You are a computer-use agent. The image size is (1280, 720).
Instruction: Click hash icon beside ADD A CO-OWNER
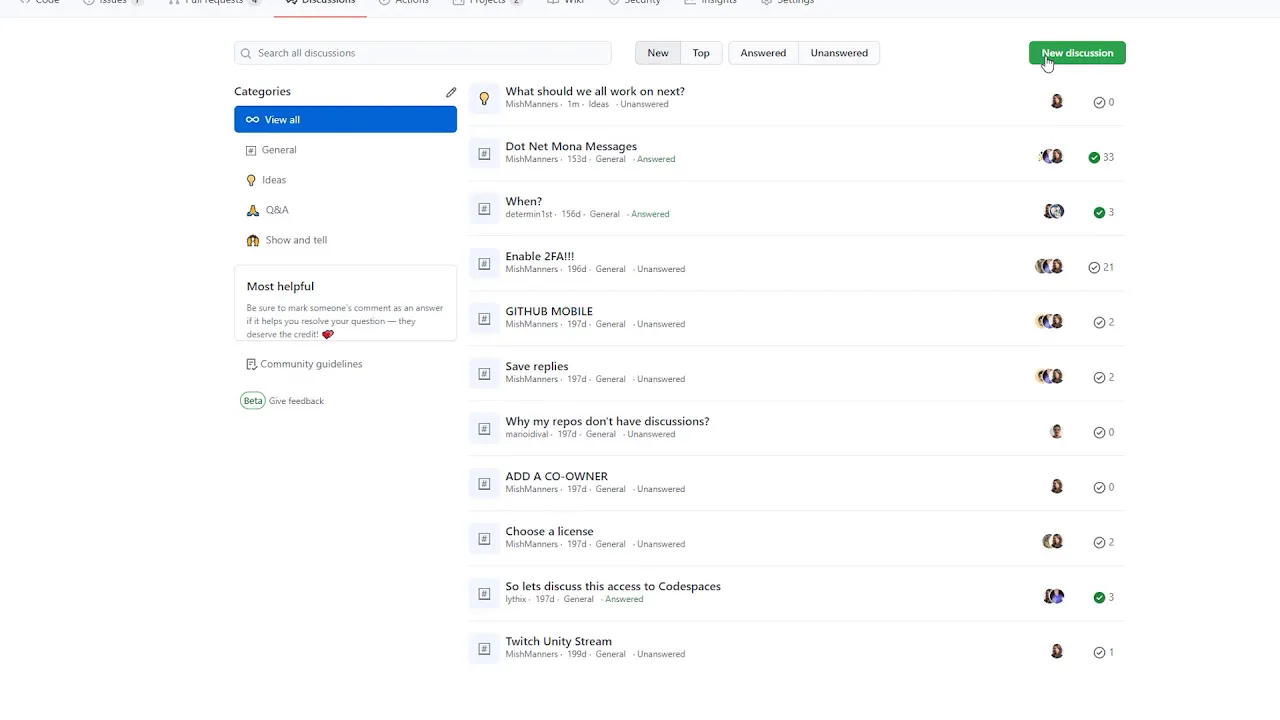pos(484,483)
